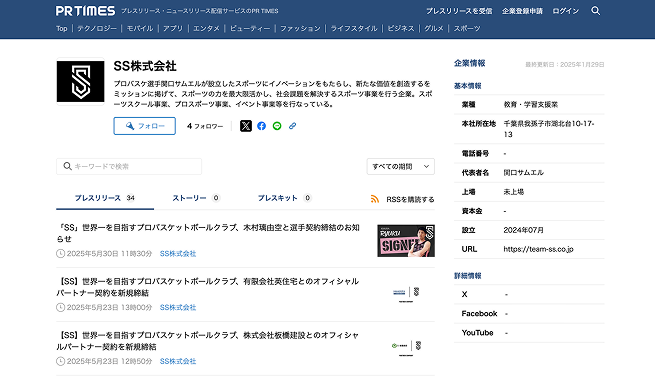This screenshot has height=376, width=655.
Task: Click the ログイン login link
Action: tap(566, 11)
